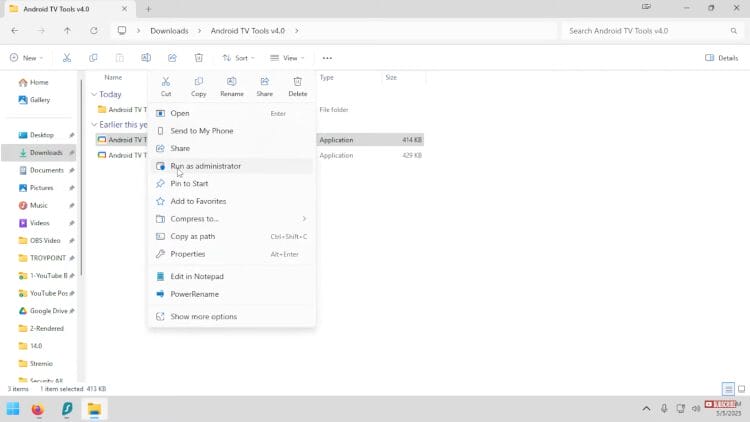Click toolbar Copy icon
750x422 pixels.
pyautogui.click(x=93, y=58)
